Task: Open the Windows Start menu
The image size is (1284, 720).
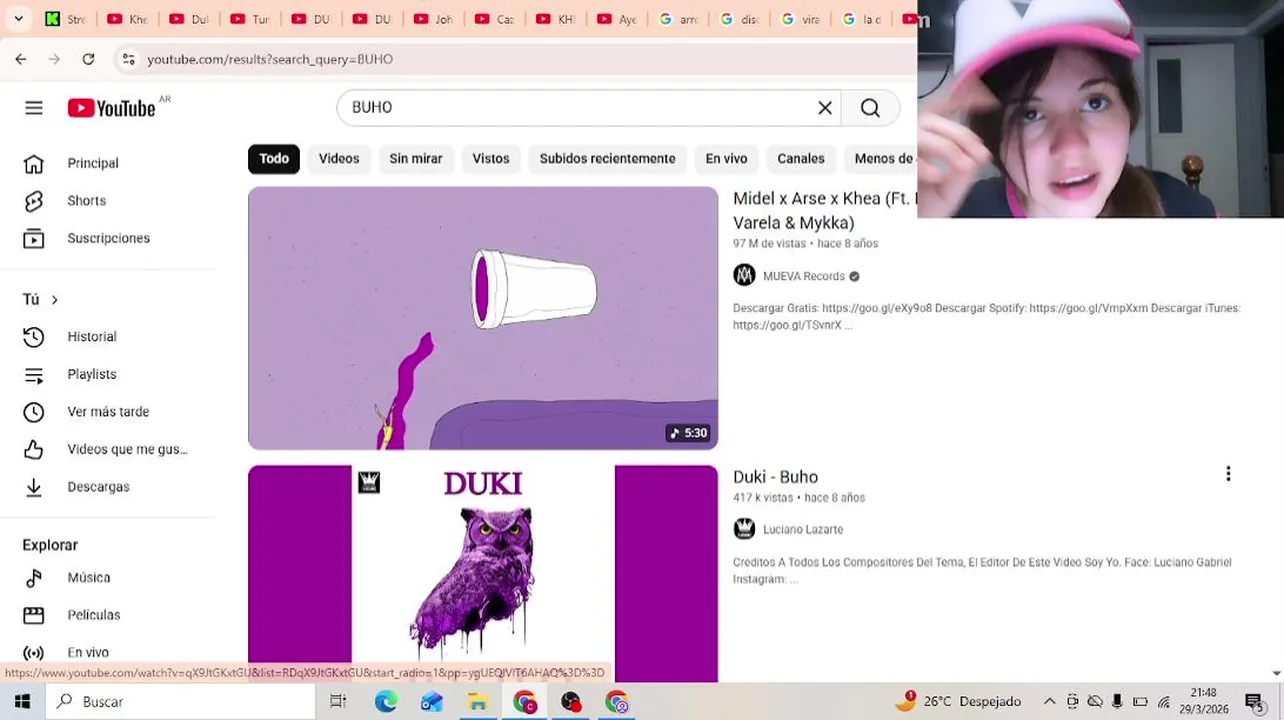Action: click(22, 702)
